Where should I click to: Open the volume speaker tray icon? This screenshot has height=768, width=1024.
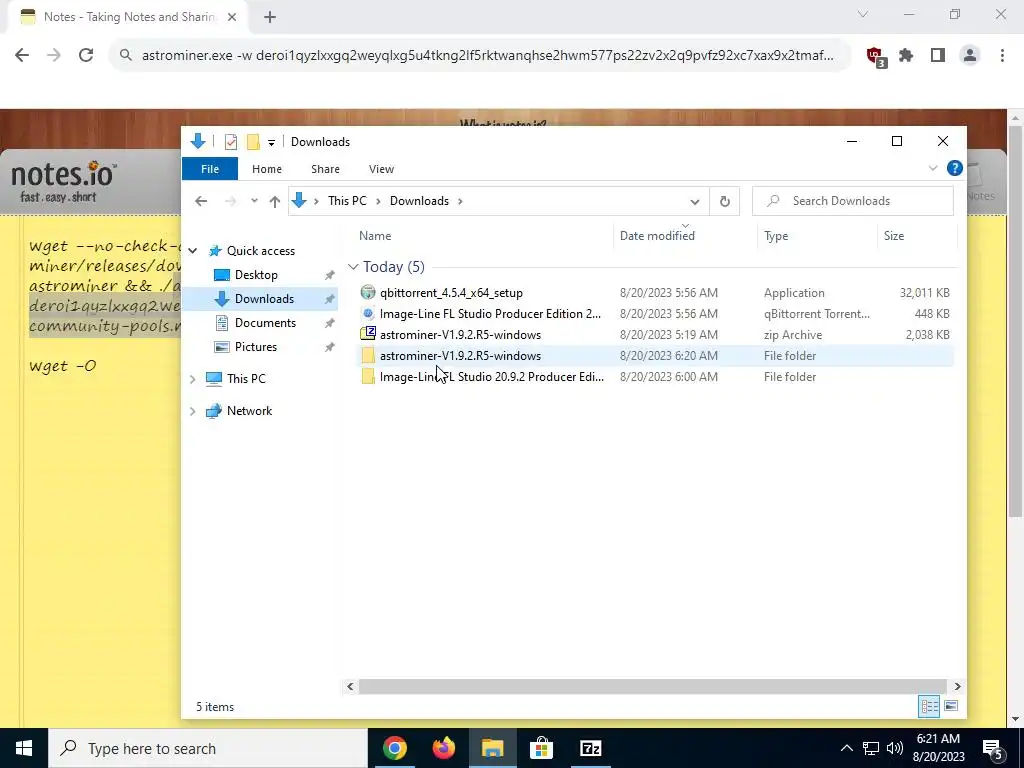coord(895,748)
